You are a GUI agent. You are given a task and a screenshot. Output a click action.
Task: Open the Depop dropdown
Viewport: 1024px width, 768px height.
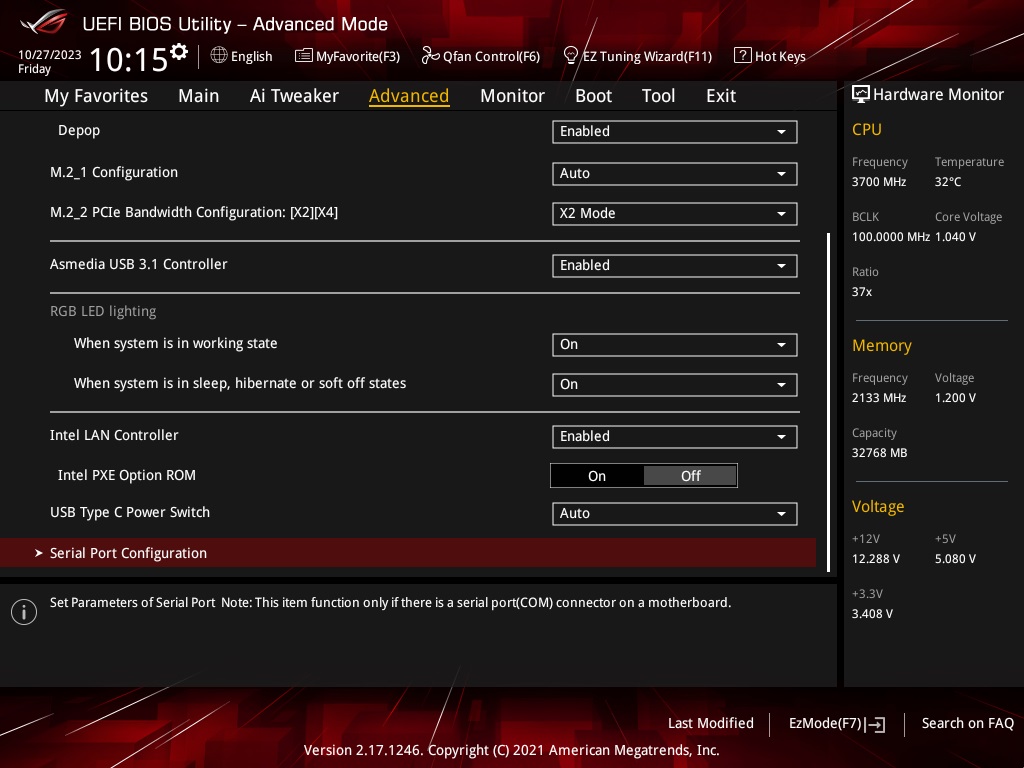[675, 131]
